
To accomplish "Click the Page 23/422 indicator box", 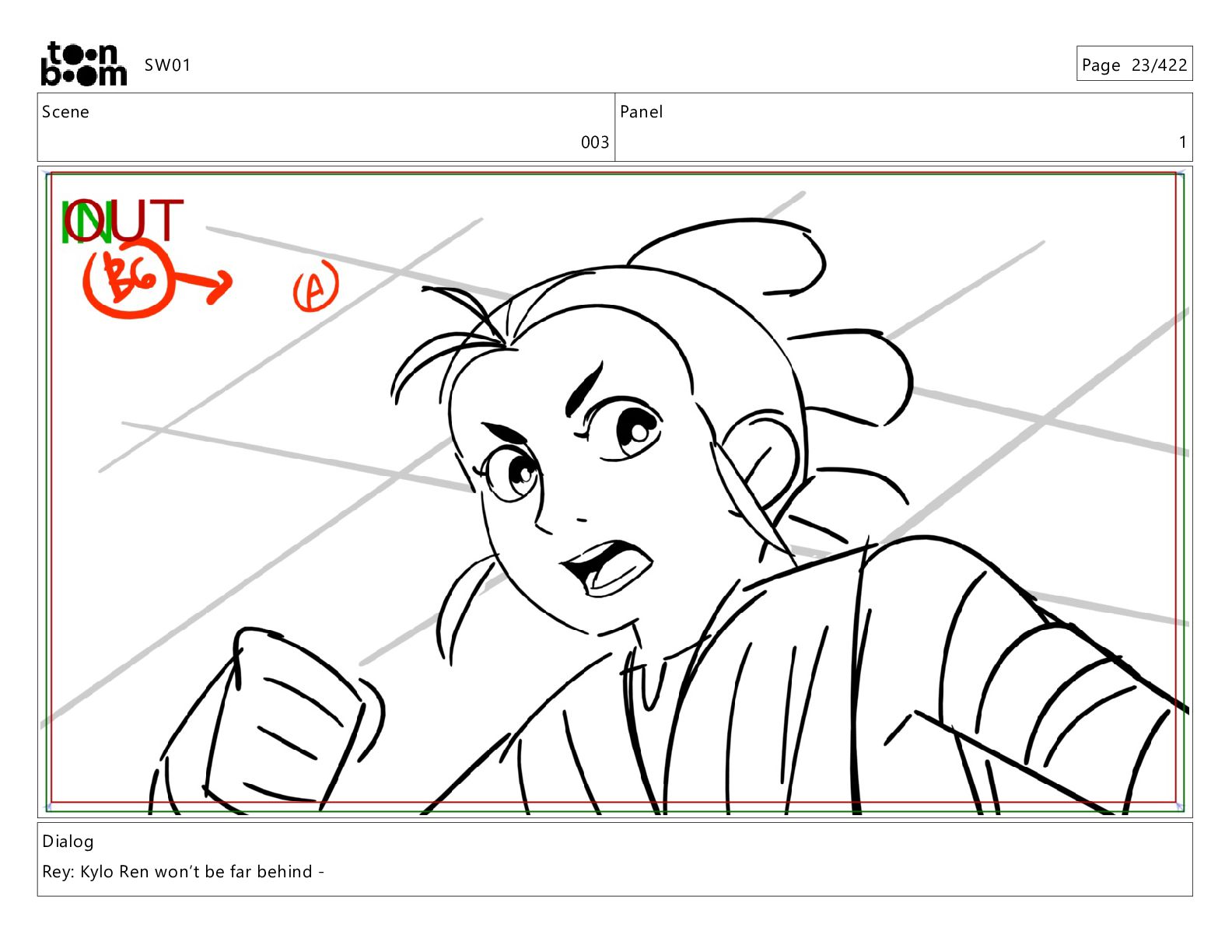I will [x=1134, y=64].
